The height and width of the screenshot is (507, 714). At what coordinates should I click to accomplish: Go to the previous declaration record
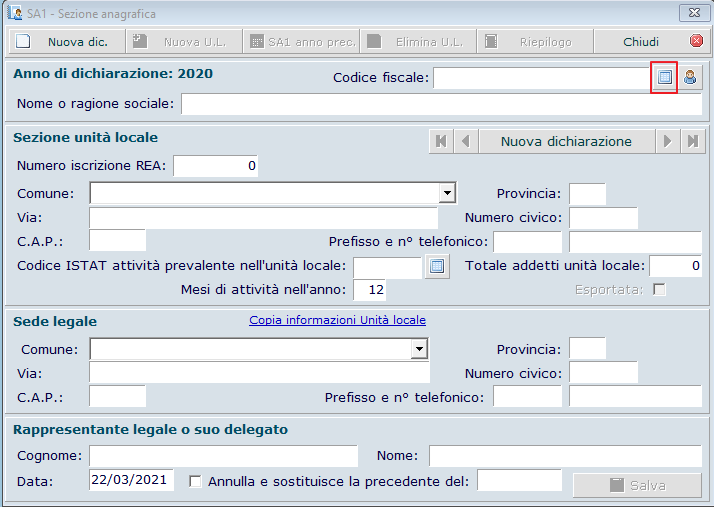pos(465,141)
